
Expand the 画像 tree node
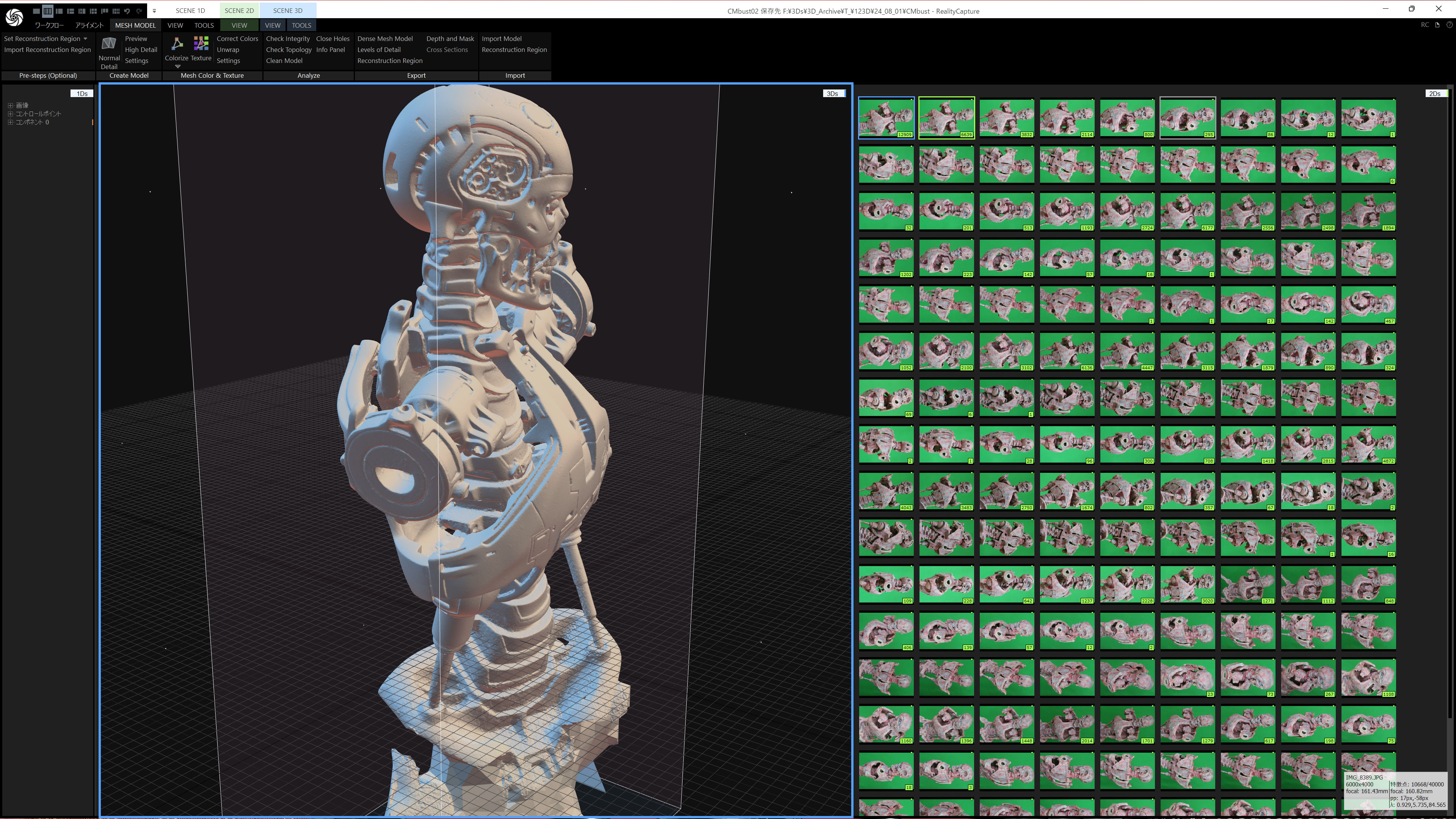tap(10, 105)
